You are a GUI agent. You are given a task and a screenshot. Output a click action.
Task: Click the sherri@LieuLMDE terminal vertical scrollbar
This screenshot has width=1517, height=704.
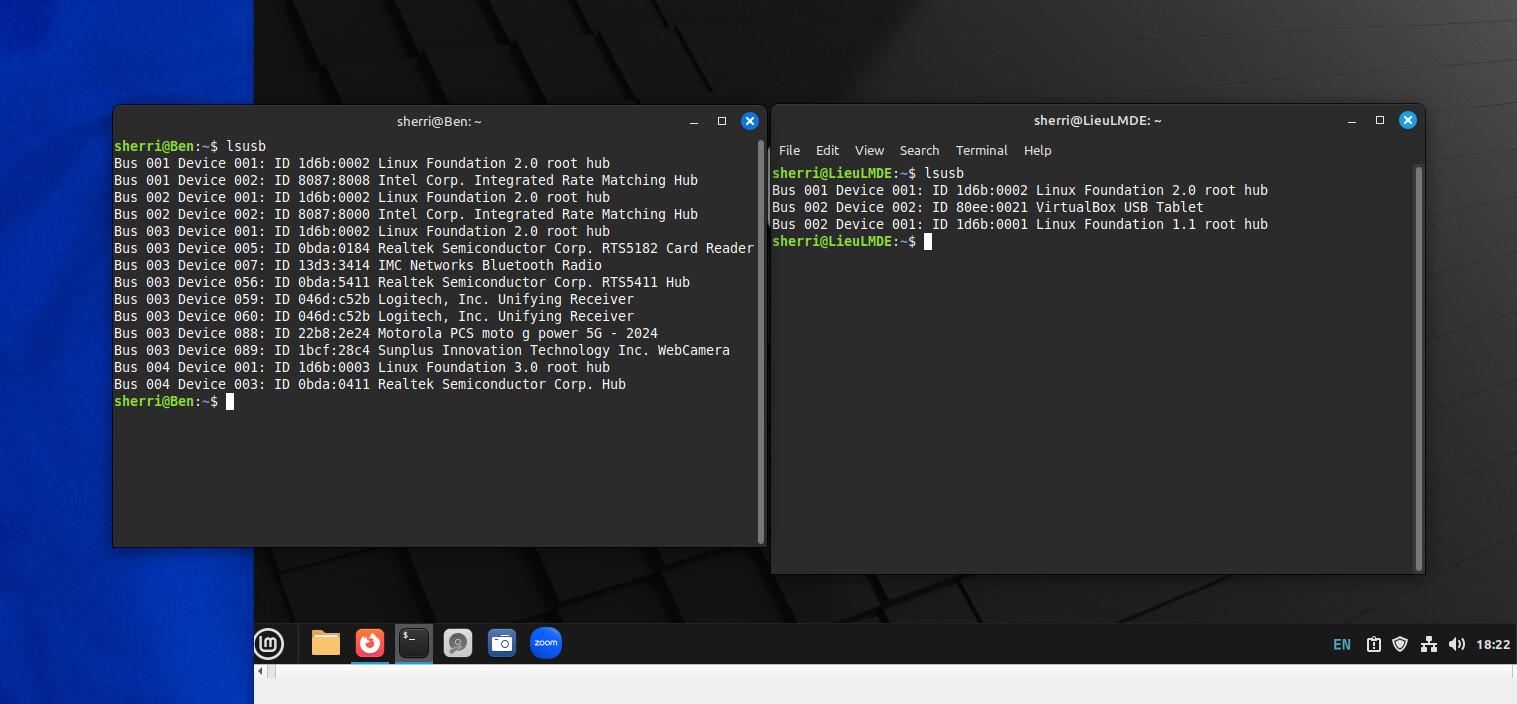point(1419,369)
